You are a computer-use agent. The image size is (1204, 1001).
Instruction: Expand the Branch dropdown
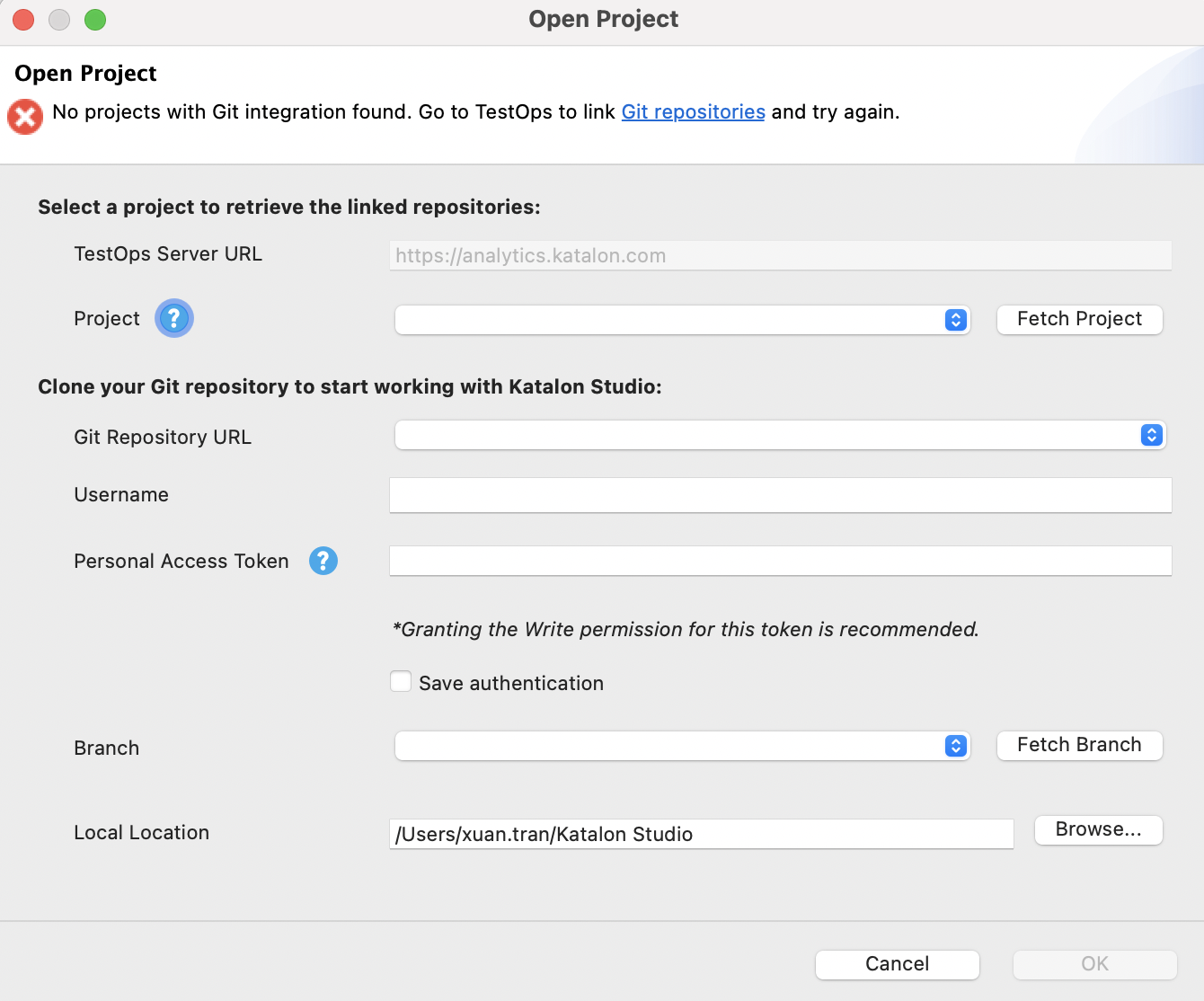[682, 746]
